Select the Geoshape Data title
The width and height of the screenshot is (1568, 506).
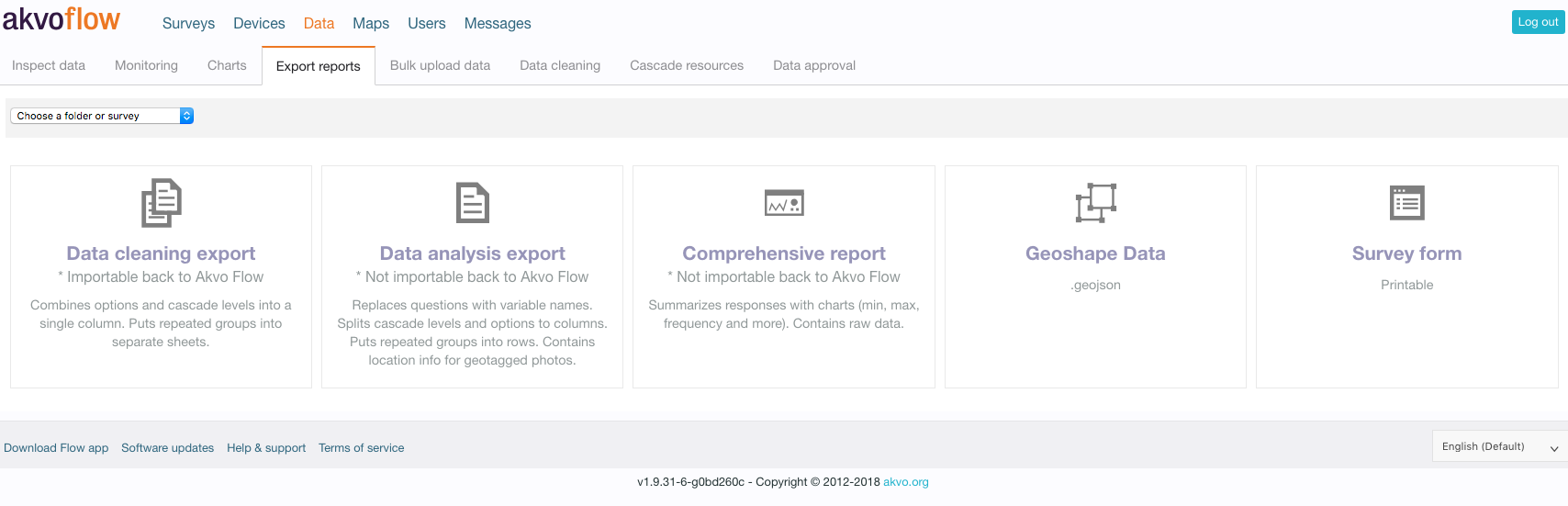pyautogui.click(x=1095, y=253)
